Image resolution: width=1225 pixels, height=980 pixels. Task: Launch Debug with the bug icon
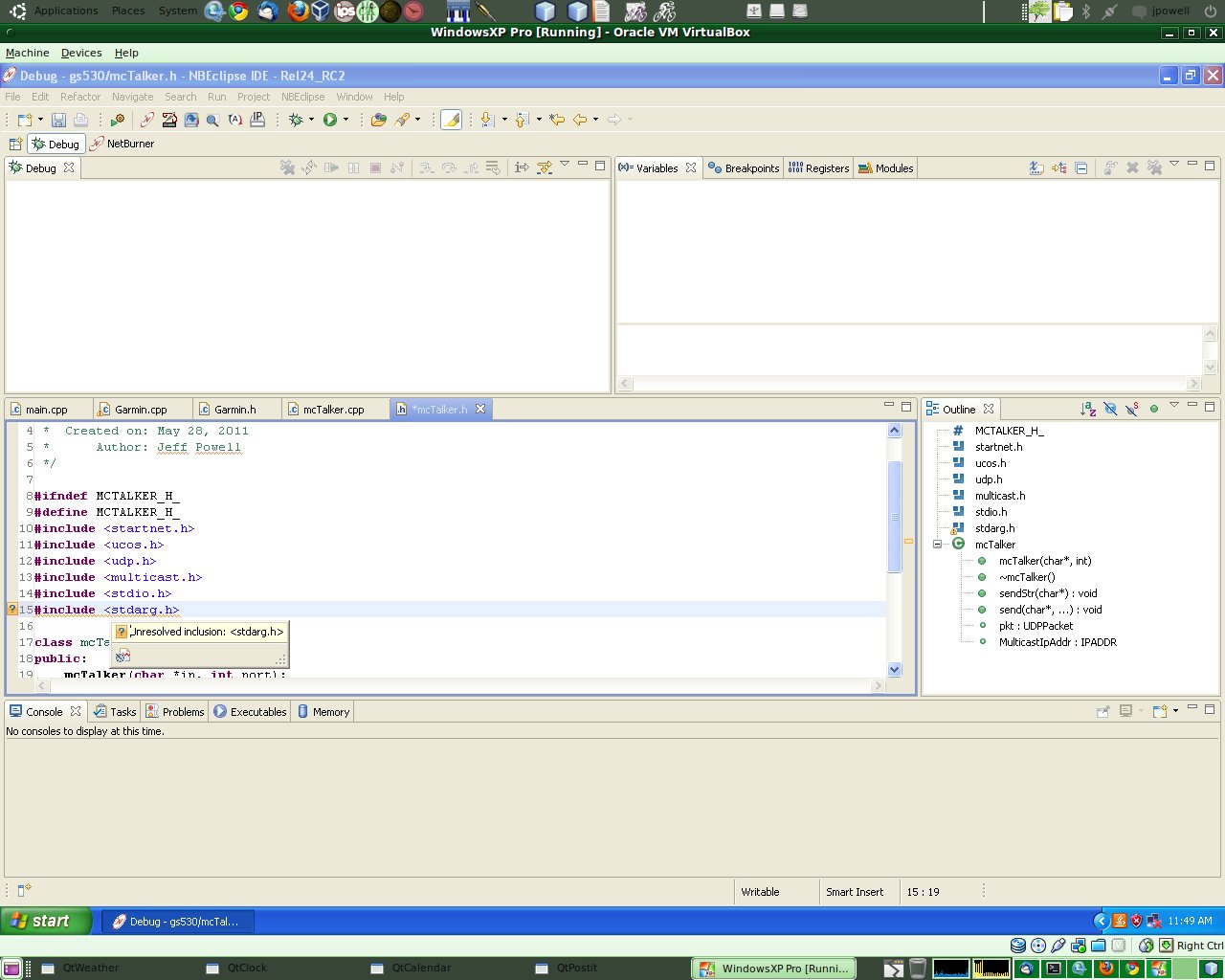[296, 120]
